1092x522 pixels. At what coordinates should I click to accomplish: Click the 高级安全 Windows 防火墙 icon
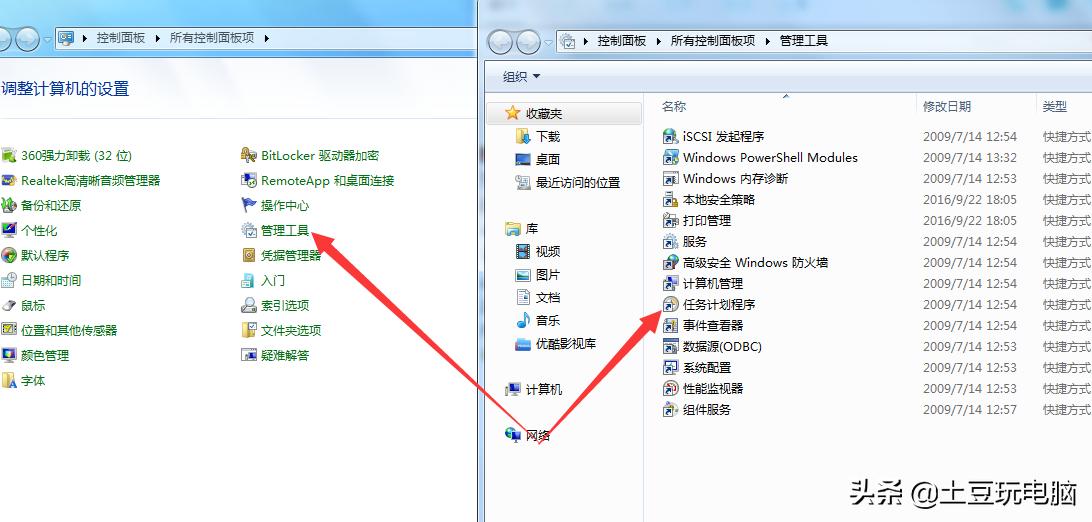(x=670, y=262)
